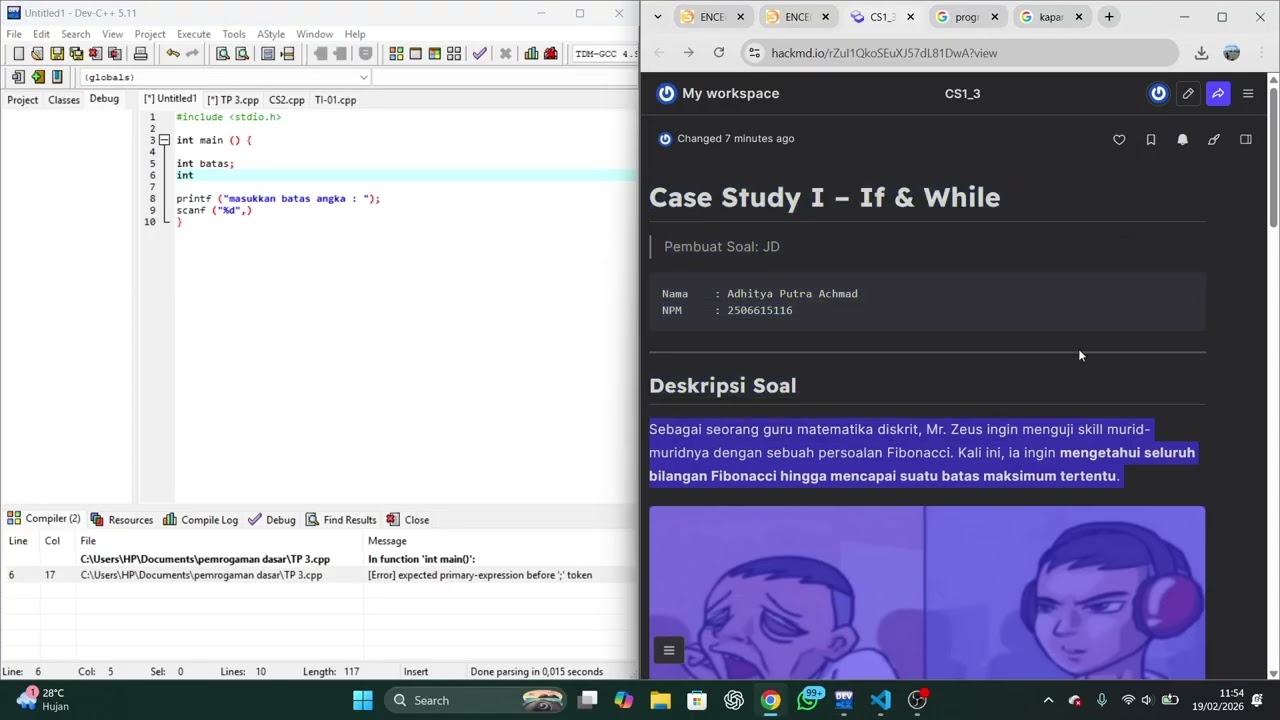
Task: Open the (globals) class dropdown
Action: [226, 77]
